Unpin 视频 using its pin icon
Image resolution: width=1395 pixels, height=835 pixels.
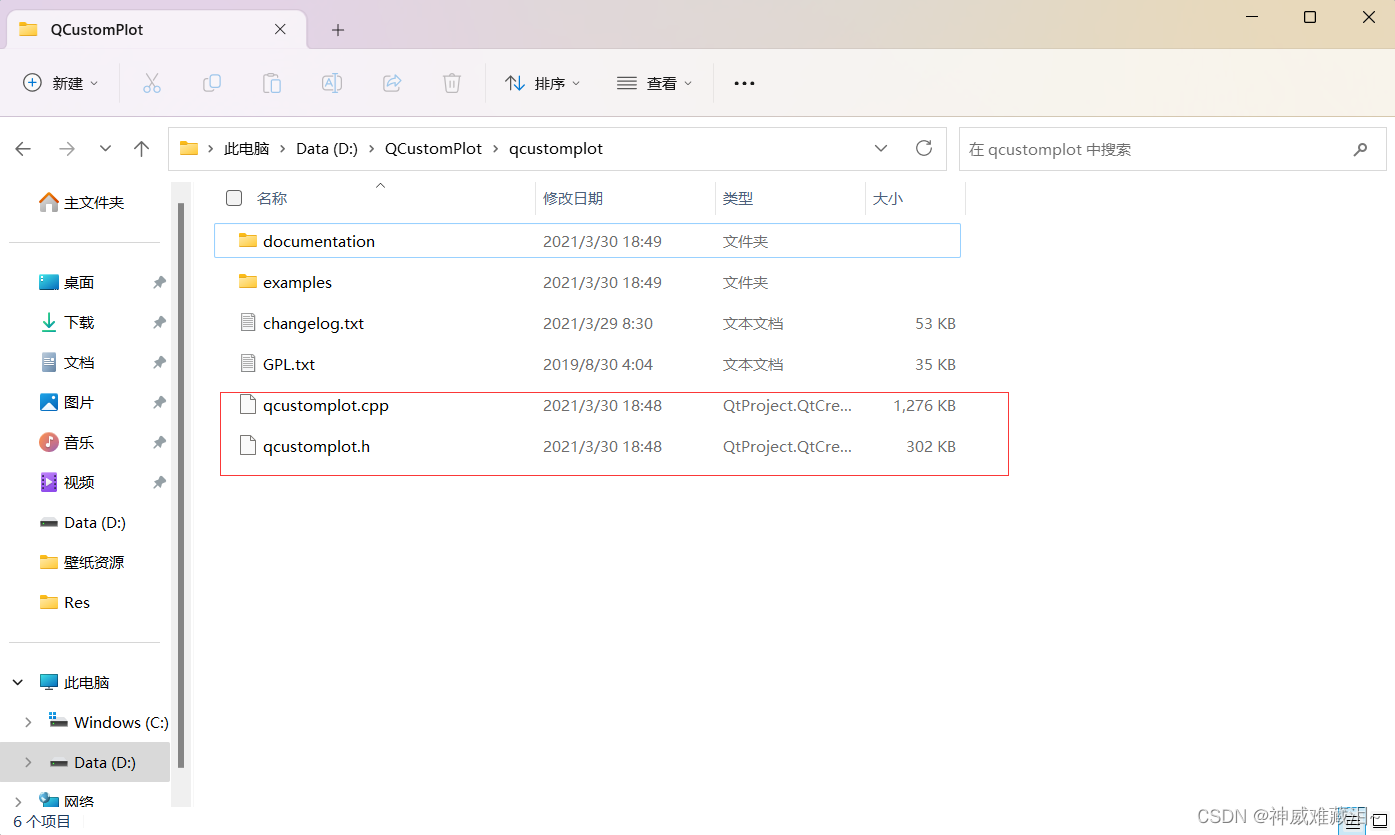tap(159, 483)
